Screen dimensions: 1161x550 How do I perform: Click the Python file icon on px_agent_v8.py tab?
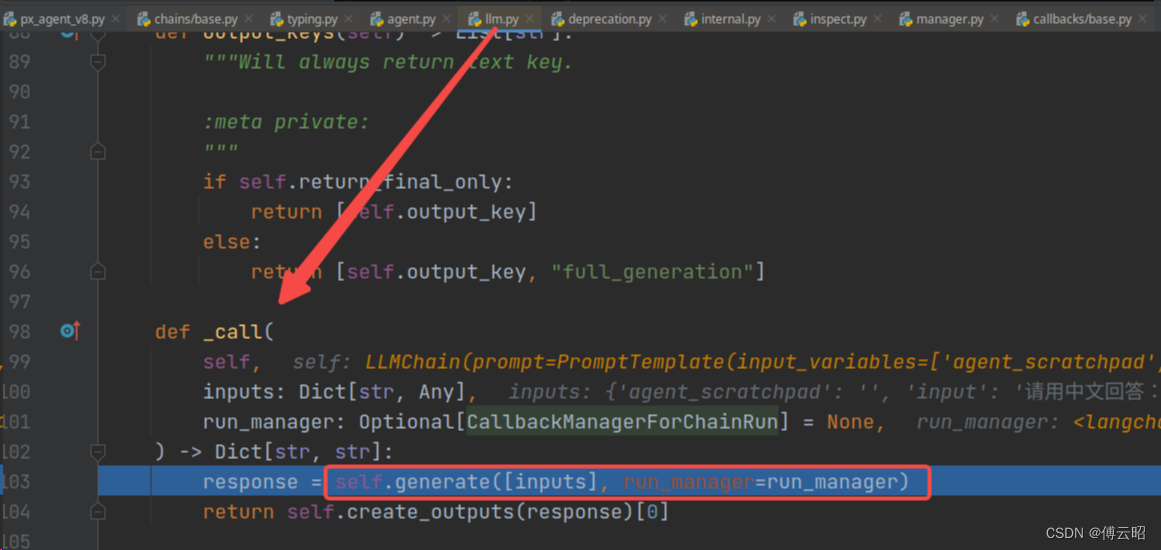[x=10, y=19]
